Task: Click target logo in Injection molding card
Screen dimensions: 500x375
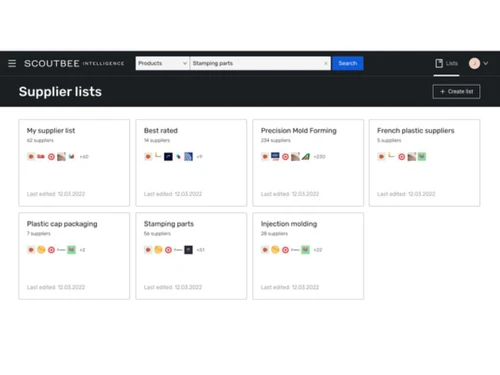Action: 285,250
